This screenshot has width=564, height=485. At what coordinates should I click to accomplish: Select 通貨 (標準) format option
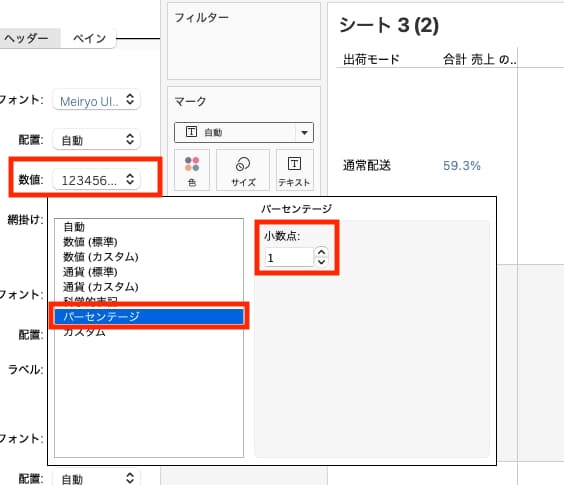point(90,272)
